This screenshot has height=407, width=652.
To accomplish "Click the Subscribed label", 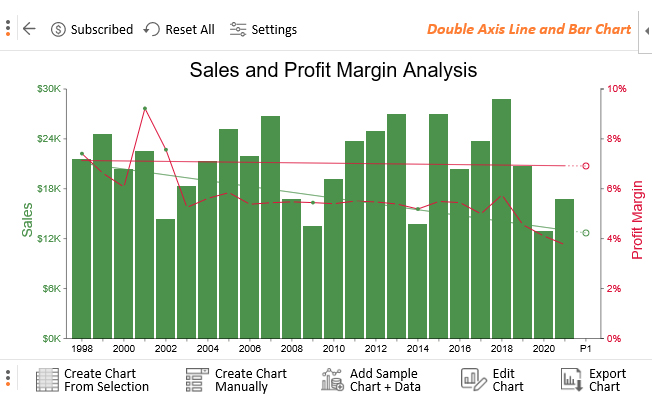I will [x=101, y=30].
